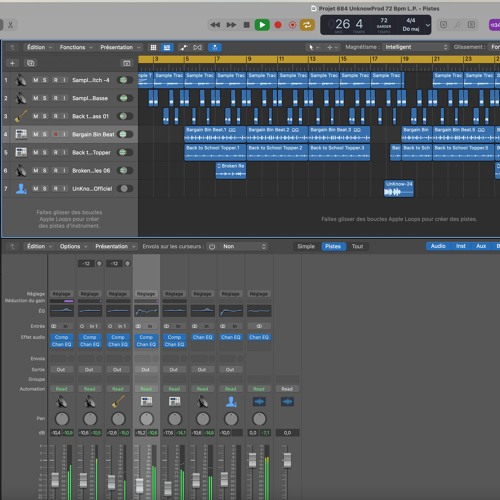The height and width of the screenshot is (500, 500).
Task: Toggle the automation view icon in tracks toolbar
Action: (x=183, y=47)
